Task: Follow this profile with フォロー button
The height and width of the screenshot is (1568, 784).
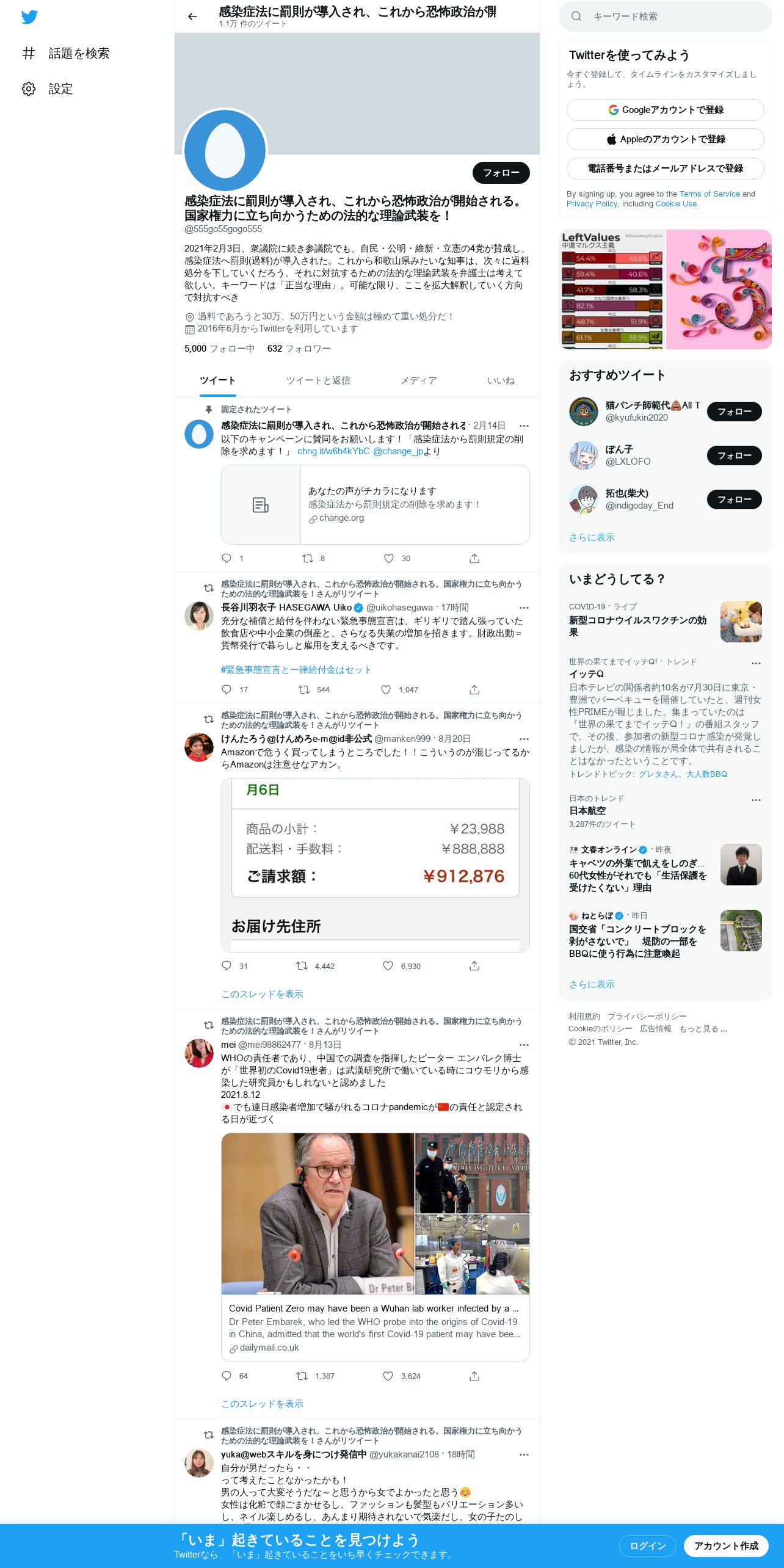Action: 501,173
